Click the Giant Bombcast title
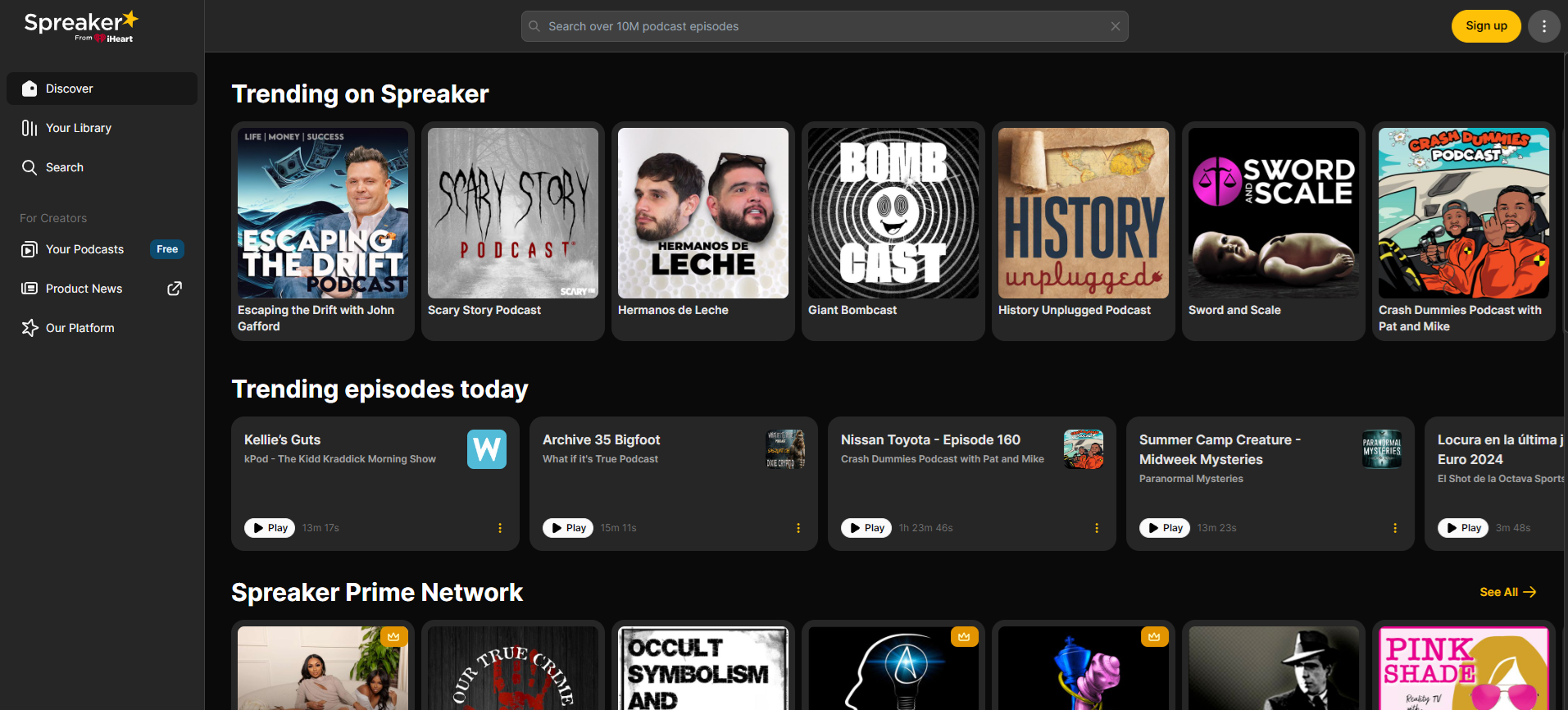The height and width of the screenshot is (710, 1568). click(852, 310)
